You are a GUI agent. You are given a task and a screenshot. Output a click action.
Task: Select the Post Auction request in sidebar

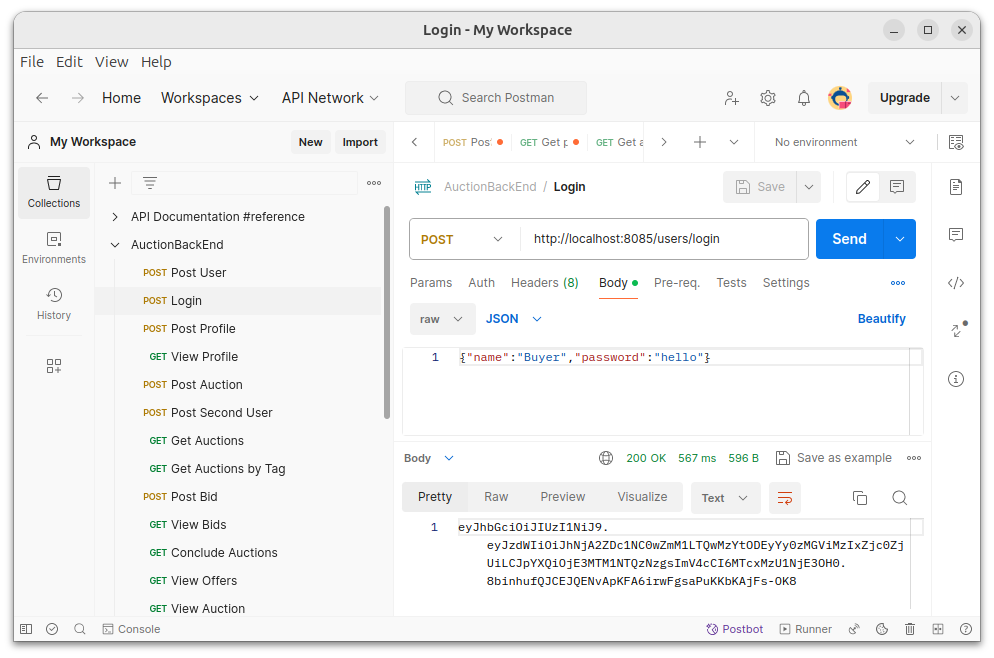click(x=207, y=385)
